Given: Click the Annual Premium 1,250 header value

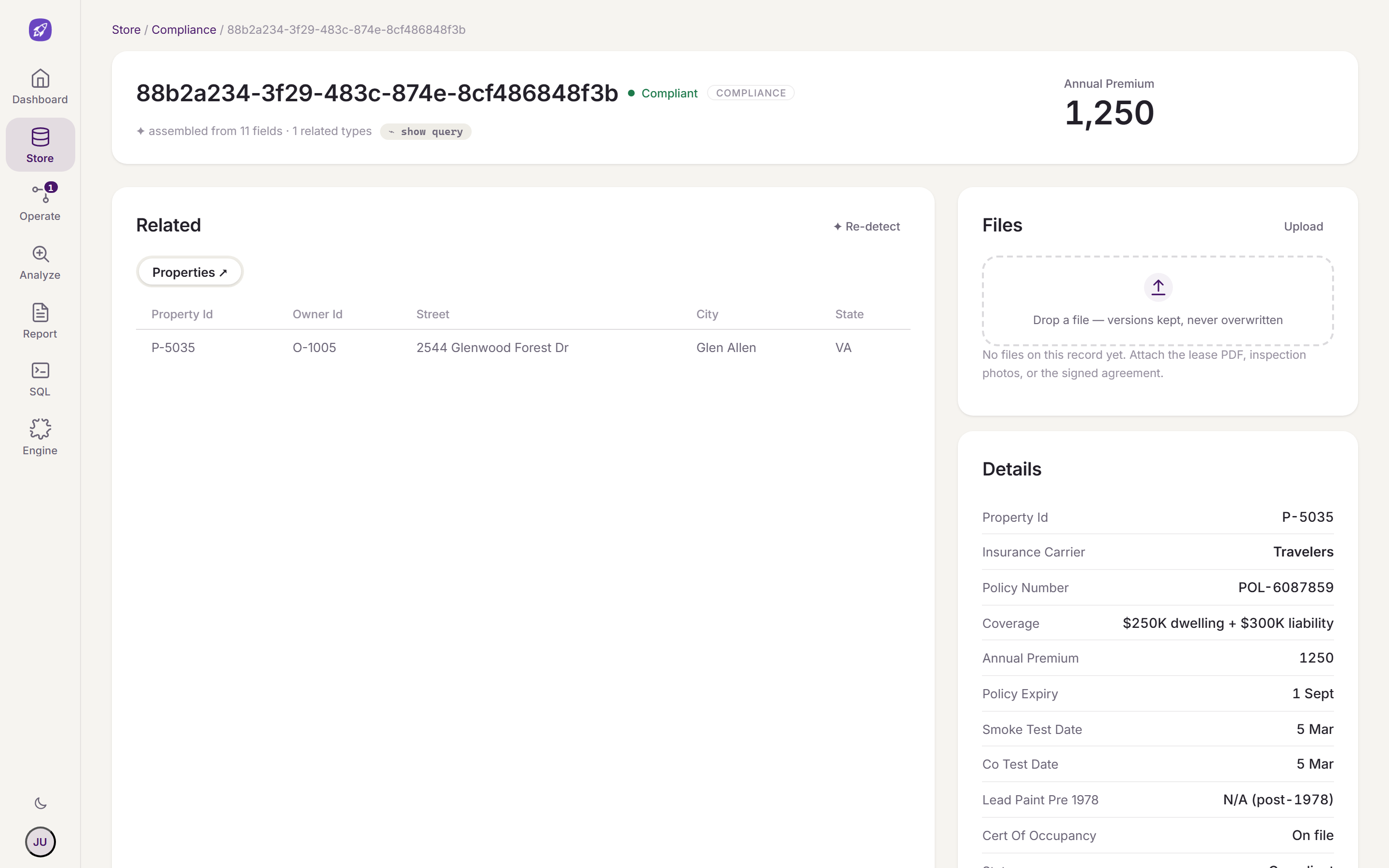Looking at the screenshot, I should (x=1109, y=112).
